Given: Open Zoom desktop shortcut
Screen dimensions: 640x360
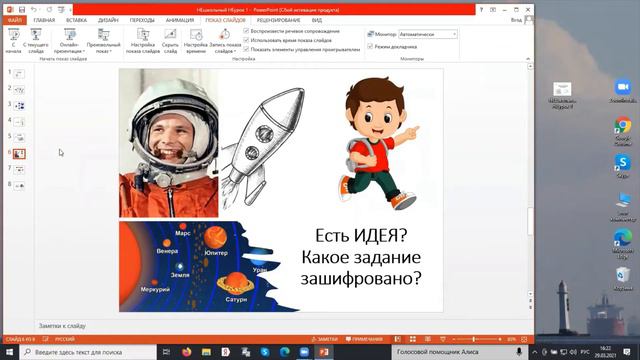Looking at the screenshot, I should point(623,91).
